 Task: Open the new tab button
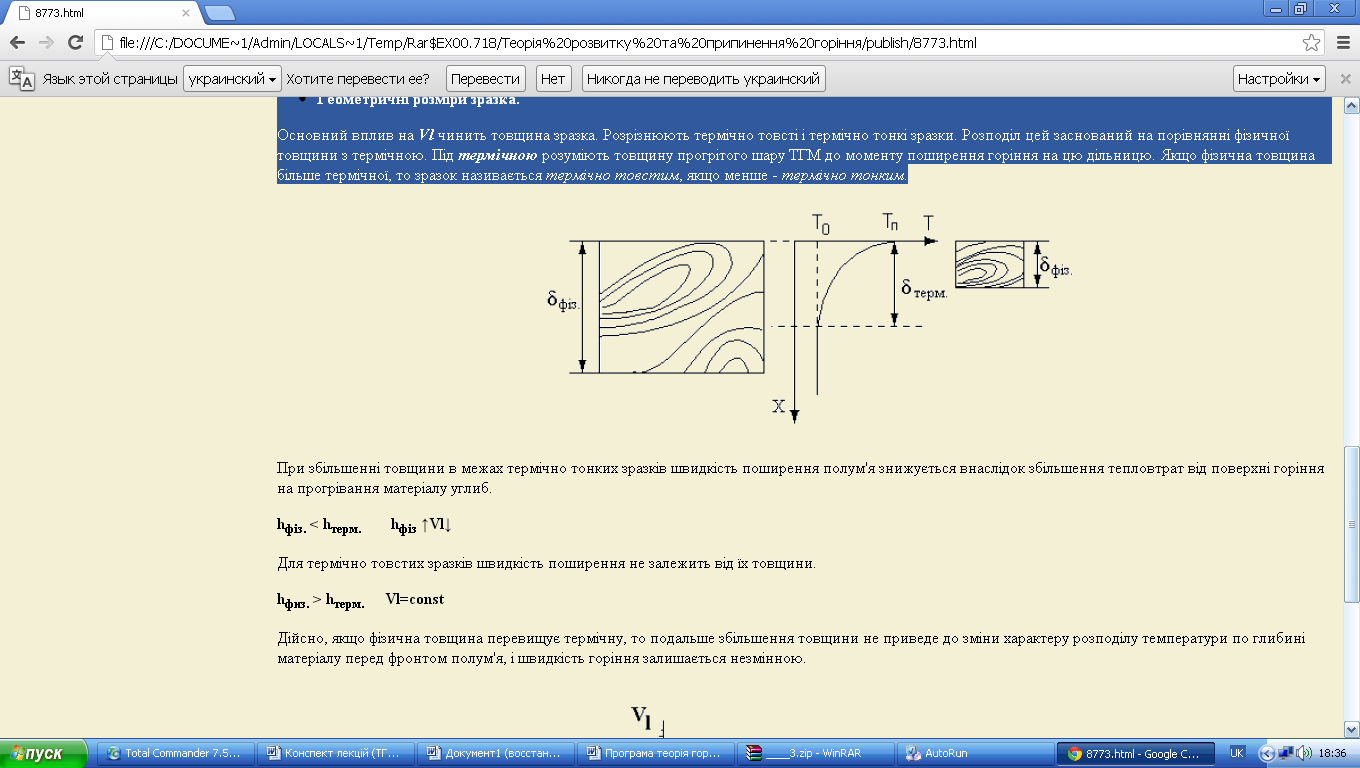pyautogui.click(x=220, y=13)
